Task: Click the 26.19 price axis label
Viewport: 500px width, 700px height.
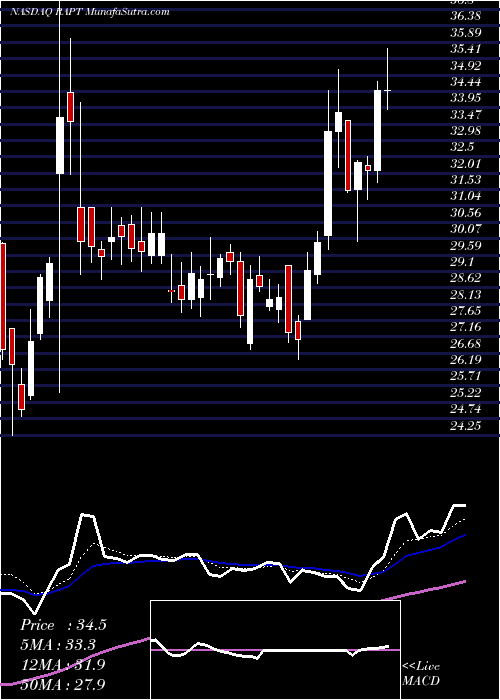Action: click(x=466, y=360)
